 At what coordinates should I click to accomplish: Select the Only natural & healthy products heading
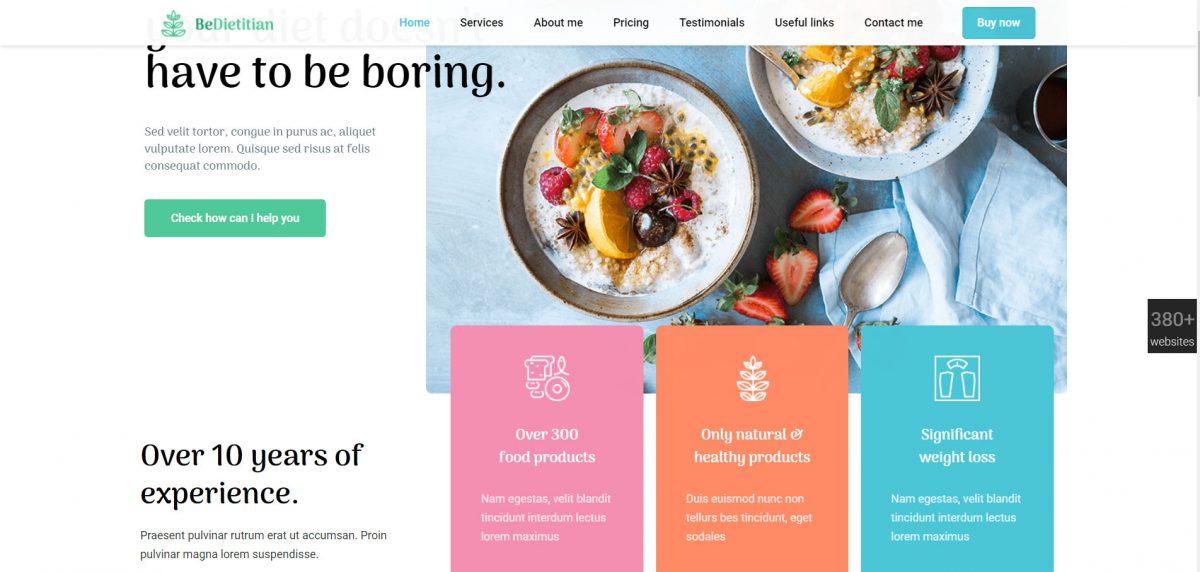[752, 446]
